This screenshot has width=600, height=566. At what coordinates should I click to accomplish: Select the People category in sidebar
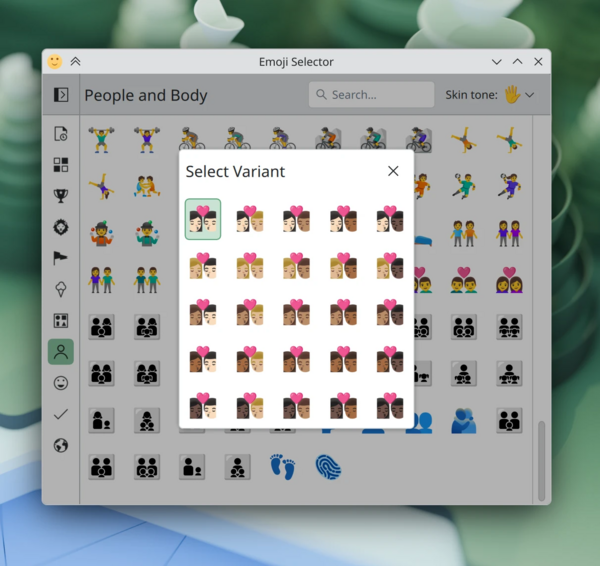61,352
